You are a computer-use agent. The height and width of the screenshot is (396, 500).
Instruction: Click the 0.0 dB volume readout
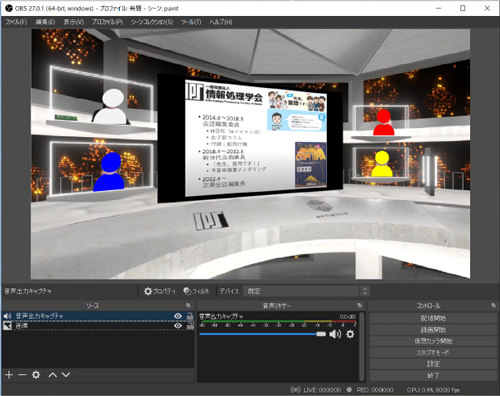[x=348, y=316]
